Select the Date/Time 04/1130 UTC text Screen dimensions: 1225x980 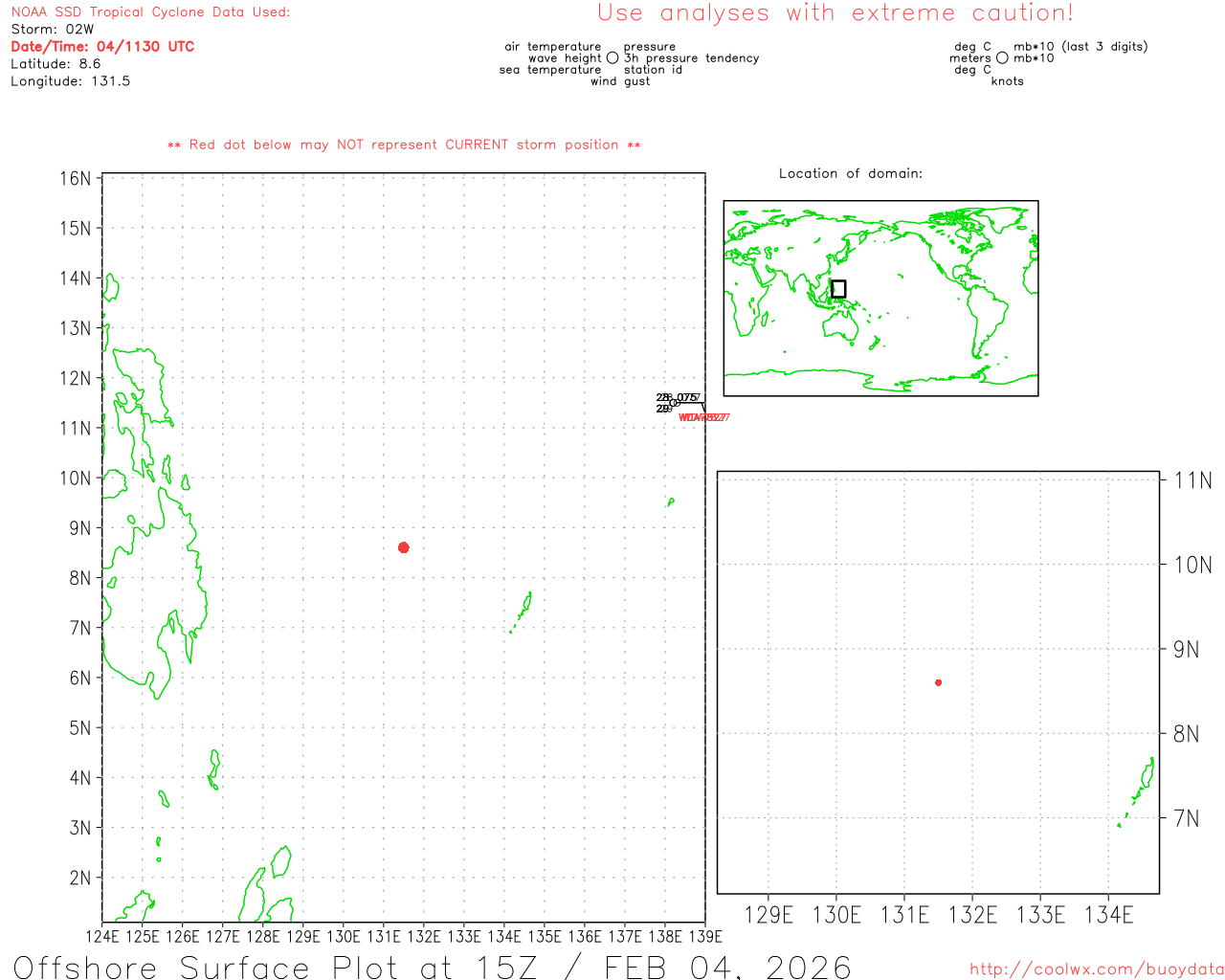point(102,47)
